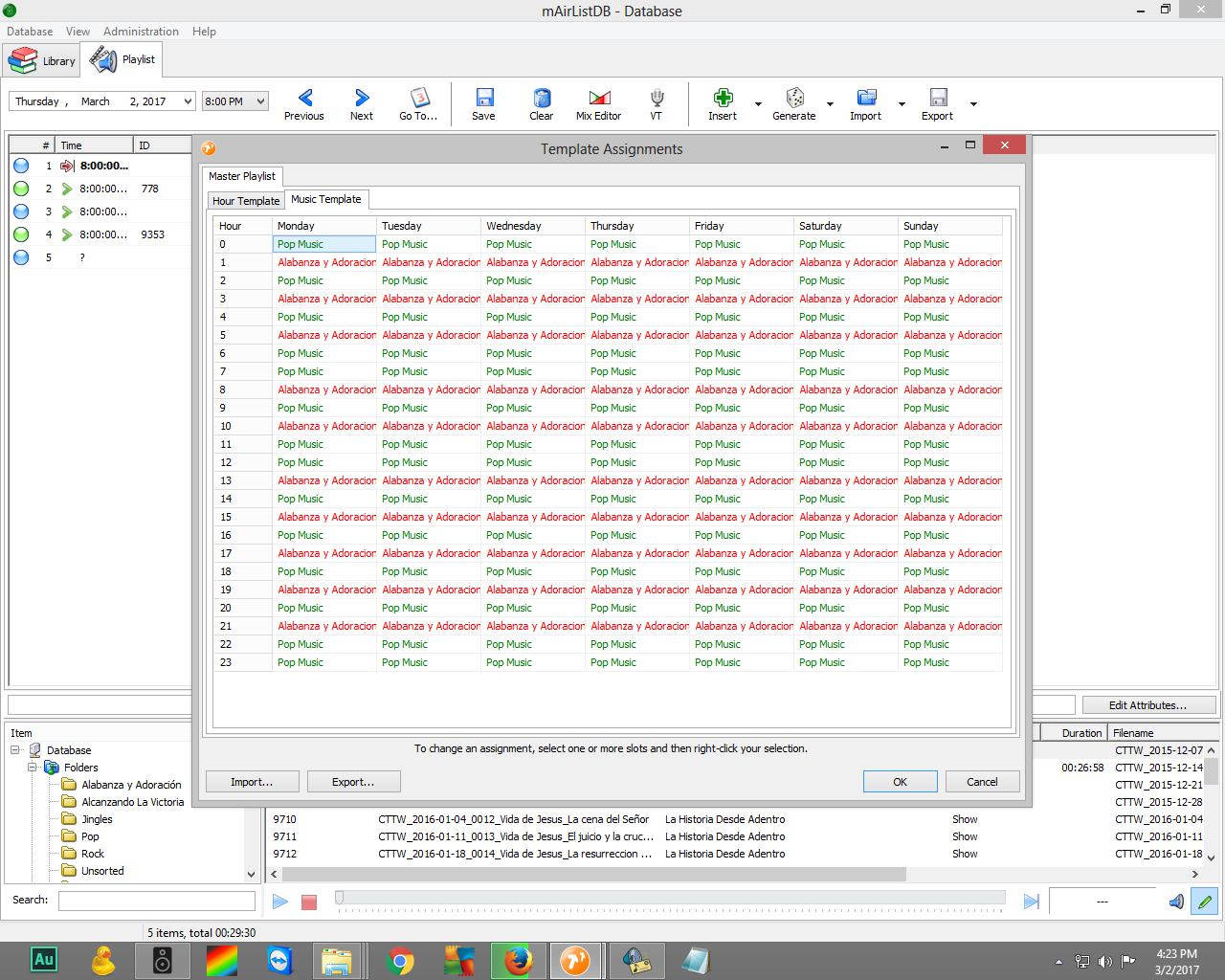
Task: Open the Go To date icon
Action: pyautogui.click(x=419, y=98)
